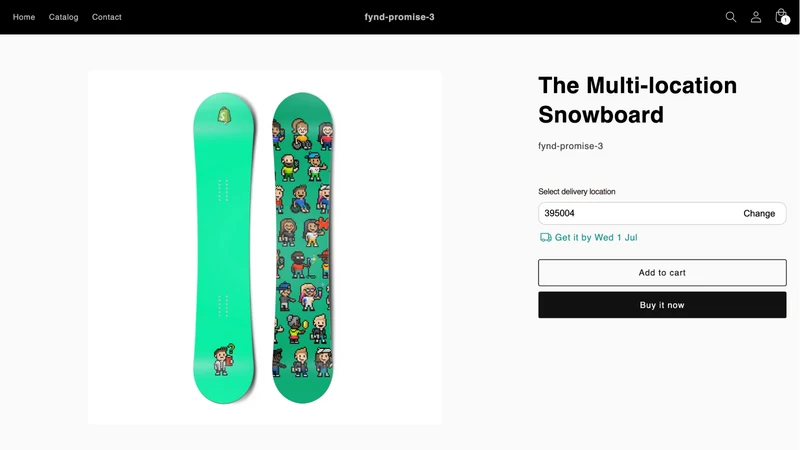Click the fynd-promise-3 store name in the header
800x450 pixels.
[x=399, y=17]
